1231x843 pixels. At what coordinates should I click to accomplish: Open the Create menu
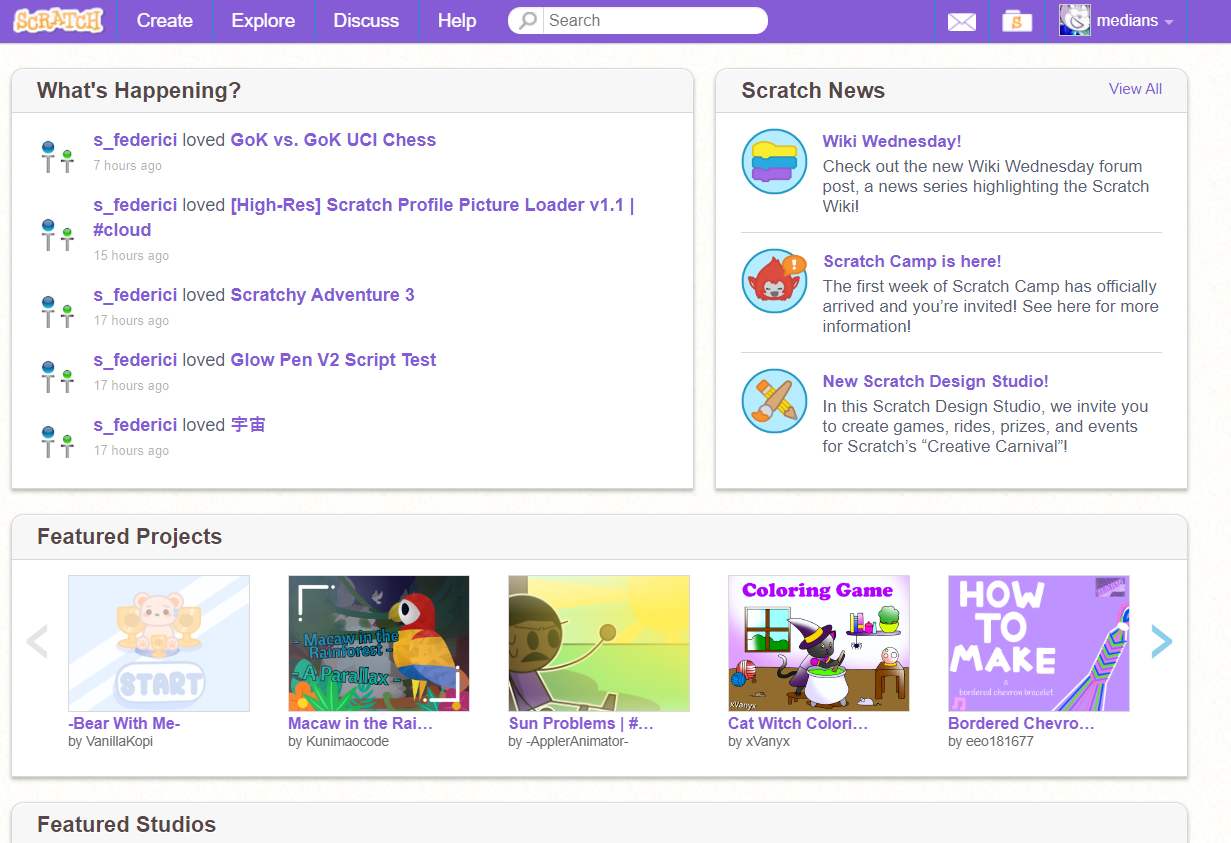[164, 20]
